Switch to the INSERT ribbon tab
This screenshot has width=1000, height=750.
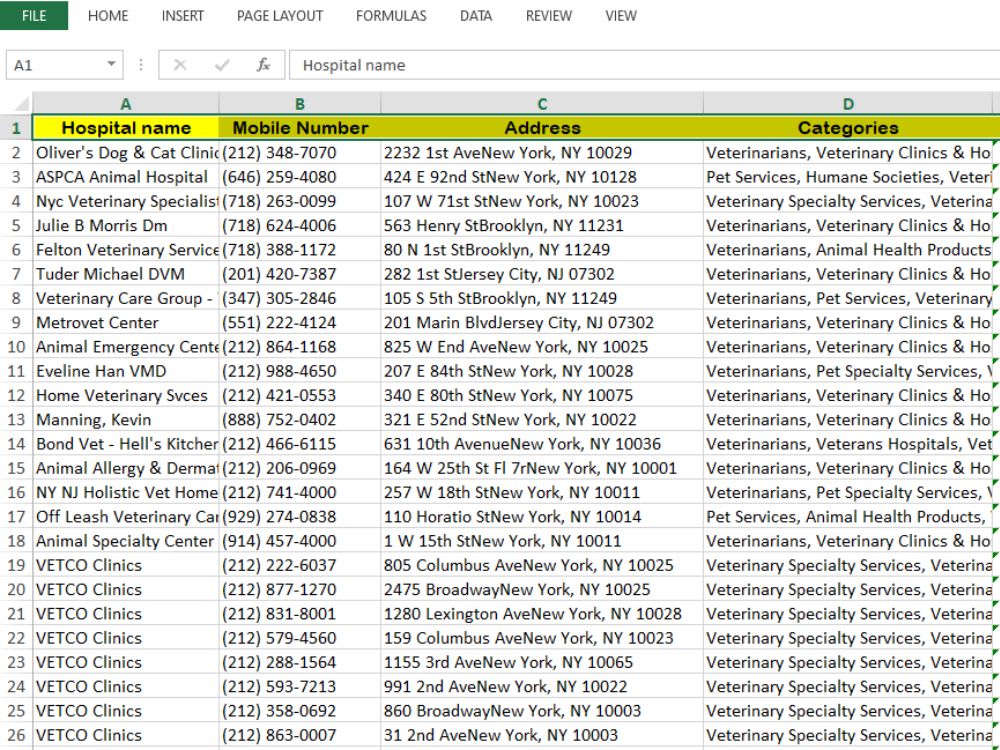182,16
